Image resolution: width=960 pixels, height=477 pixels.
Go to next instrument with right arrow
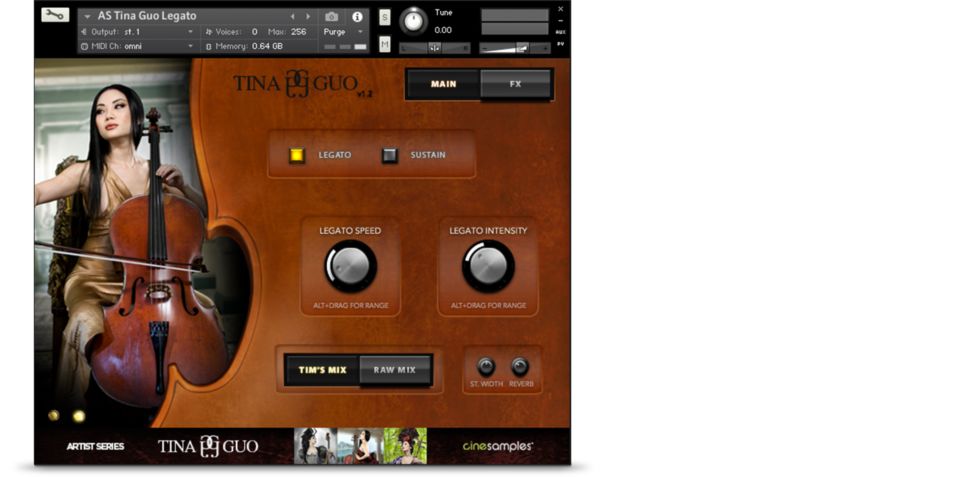[x=307, y=16]
